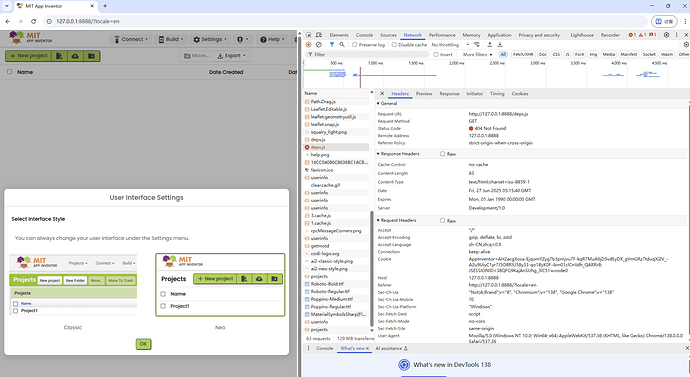Viewport: 690px width, 377px height.
Task: Tick the select-all checkbox next to Name
Action: (x=9, y=71)
